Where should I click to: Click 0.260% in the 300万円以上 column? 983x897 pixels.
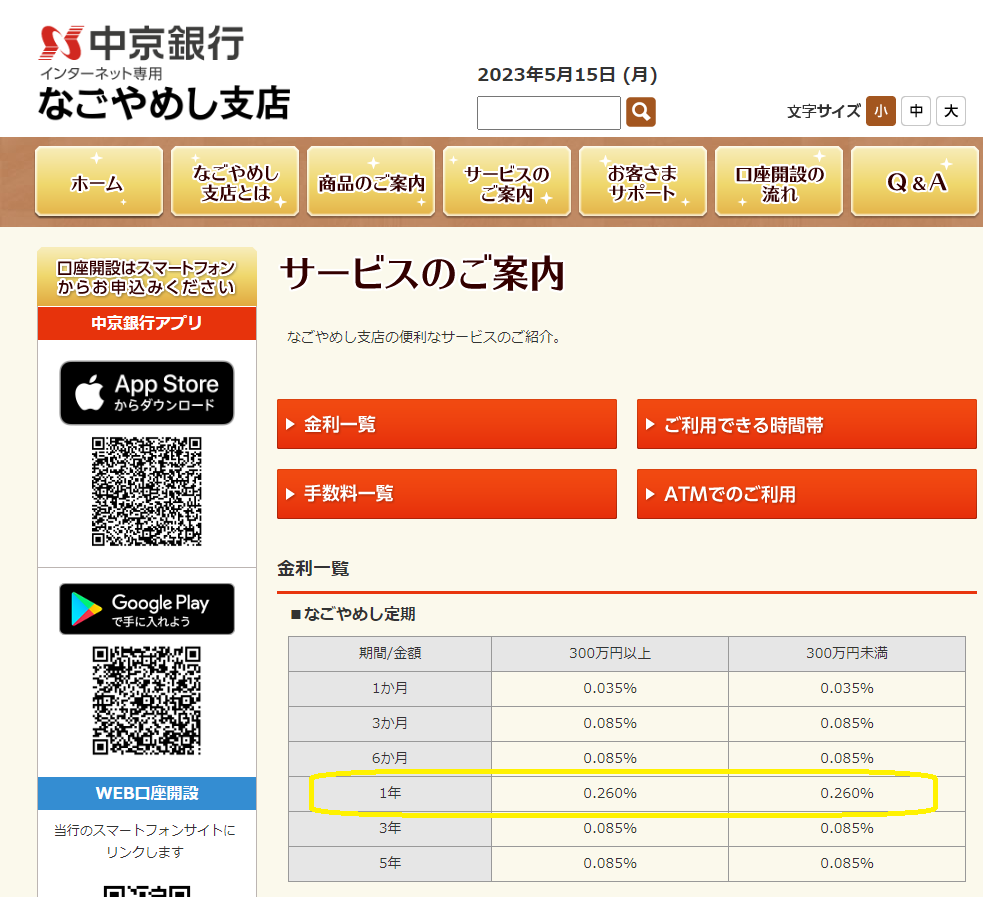coord(610,794)
